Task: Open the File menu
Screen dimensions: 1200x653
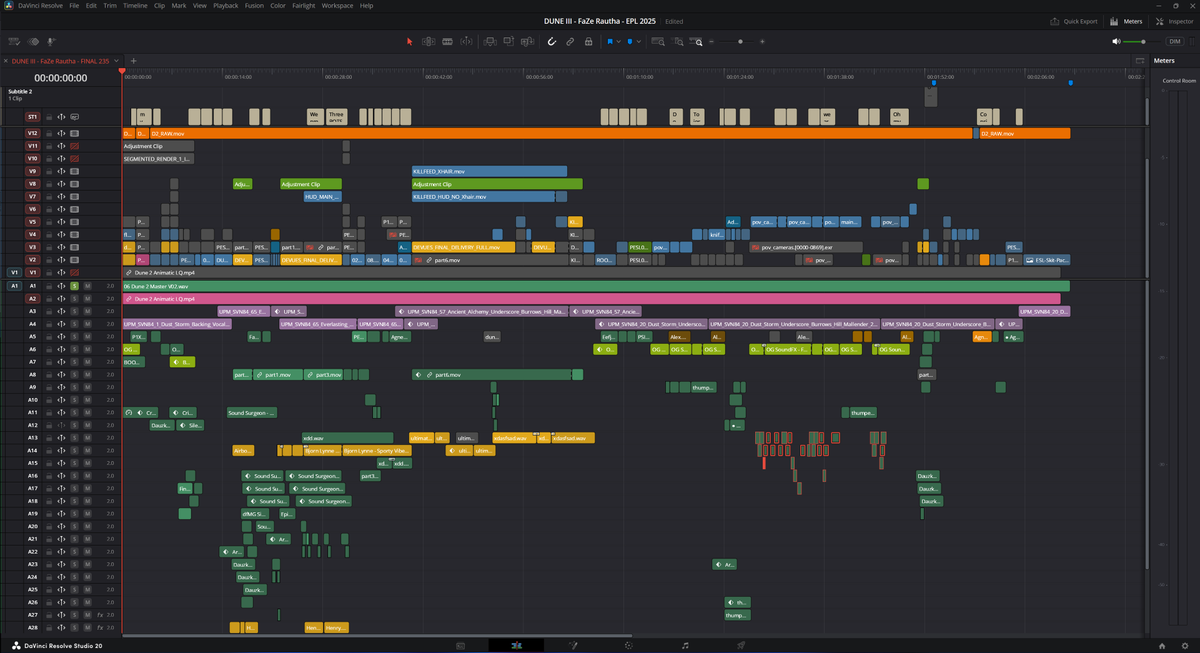Action: coord(75,5)
